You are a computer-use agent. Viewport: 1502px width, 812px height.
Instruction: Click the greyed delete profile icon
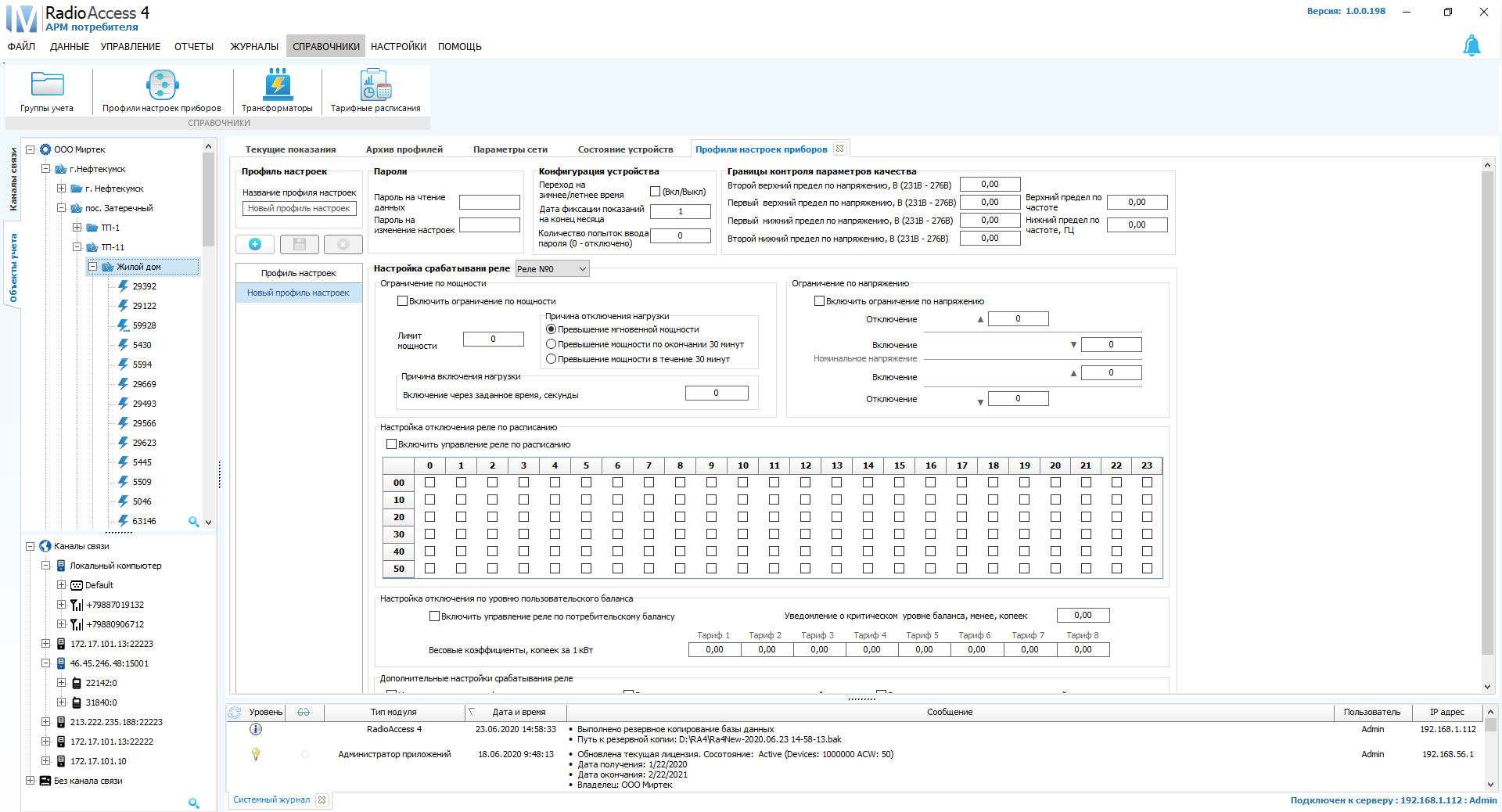coord(343,245)
